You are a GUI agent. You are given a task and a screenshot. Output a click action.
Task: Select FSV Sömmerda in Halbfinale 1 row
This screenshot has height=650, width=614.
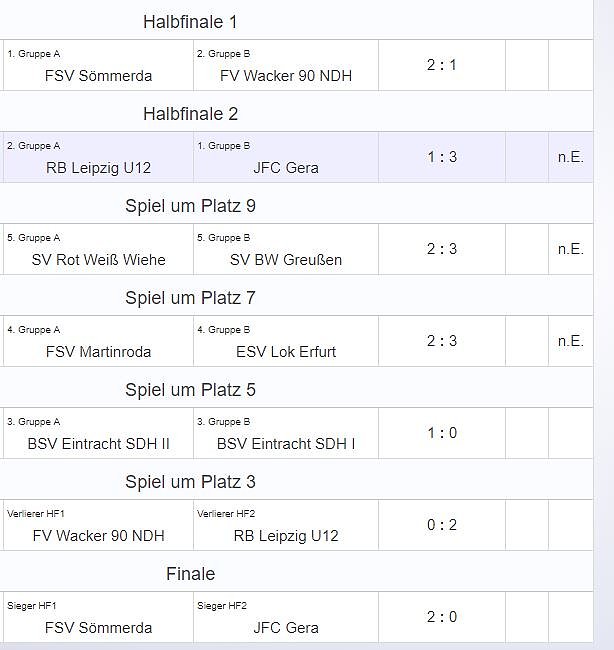(x=99, y=76)
